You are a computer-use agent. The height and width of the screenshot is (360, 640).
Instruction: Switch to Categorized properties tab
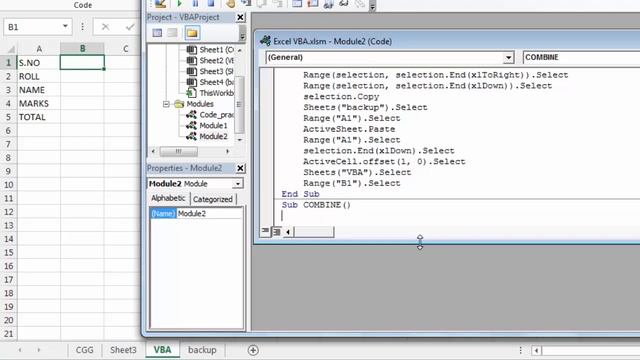coord(213,199)
